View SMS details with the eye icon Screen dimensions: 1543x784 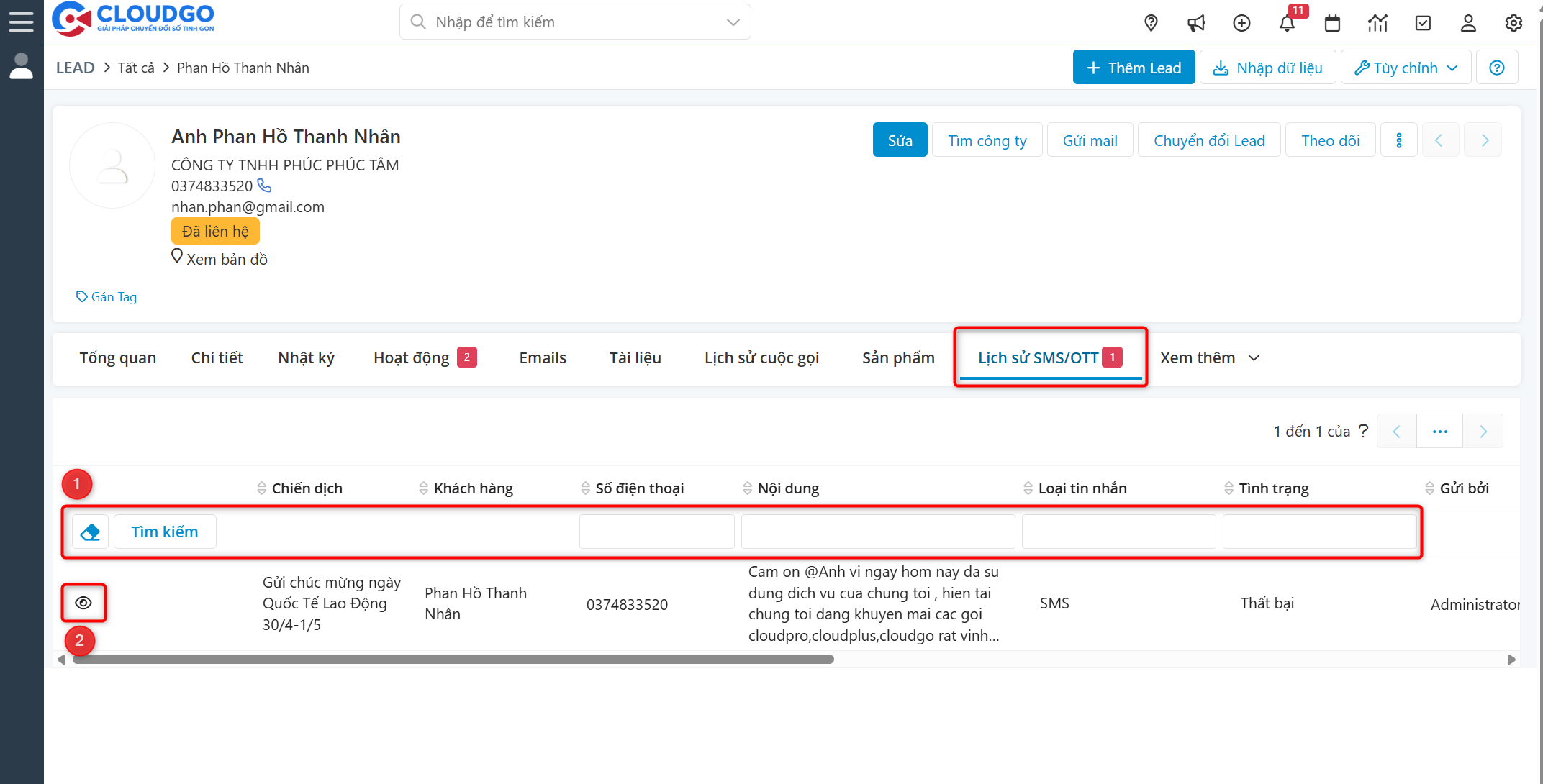(83, 603)
